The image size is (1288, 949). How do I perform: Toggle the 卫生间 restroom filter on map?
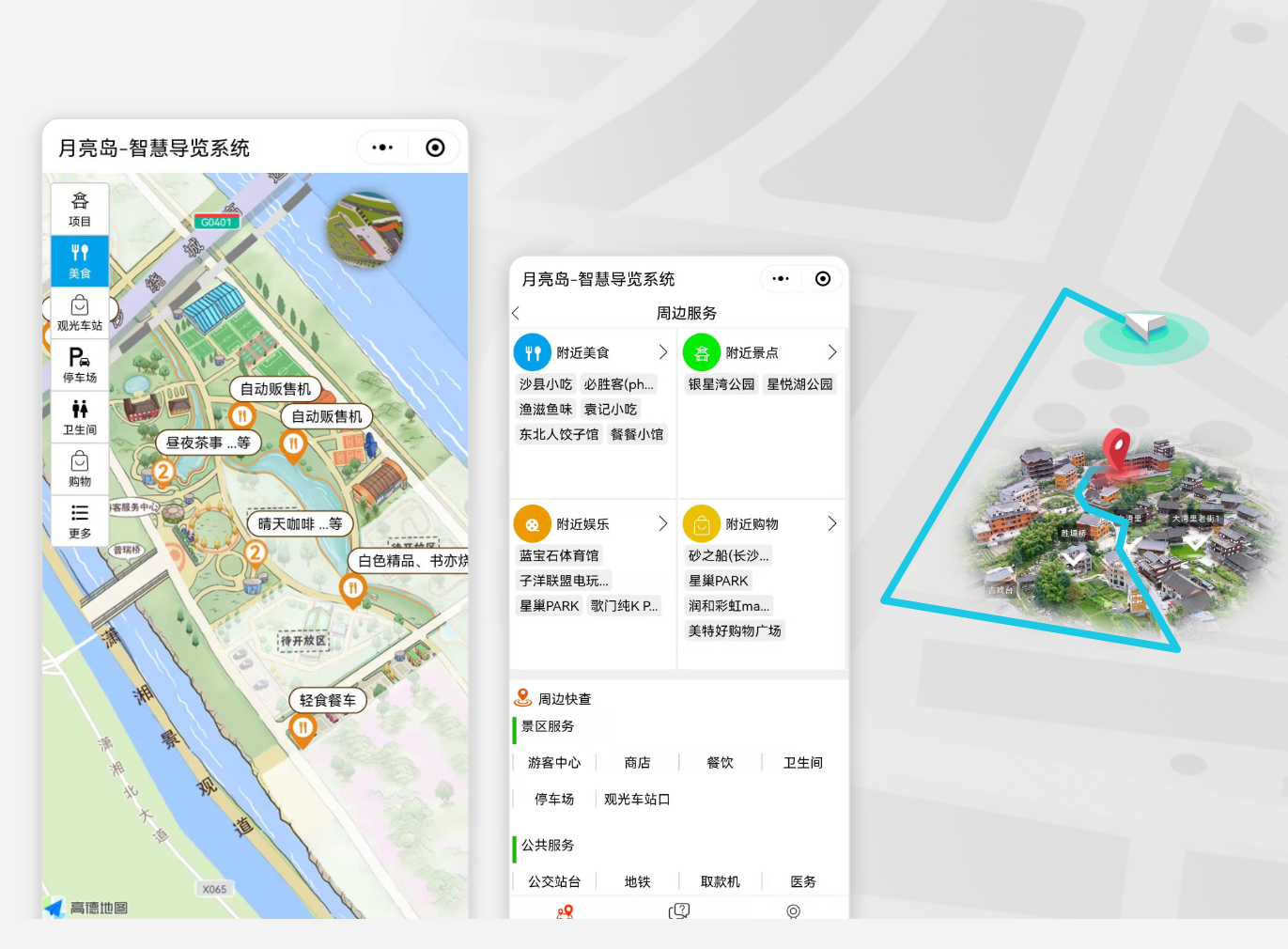(80, 416)
